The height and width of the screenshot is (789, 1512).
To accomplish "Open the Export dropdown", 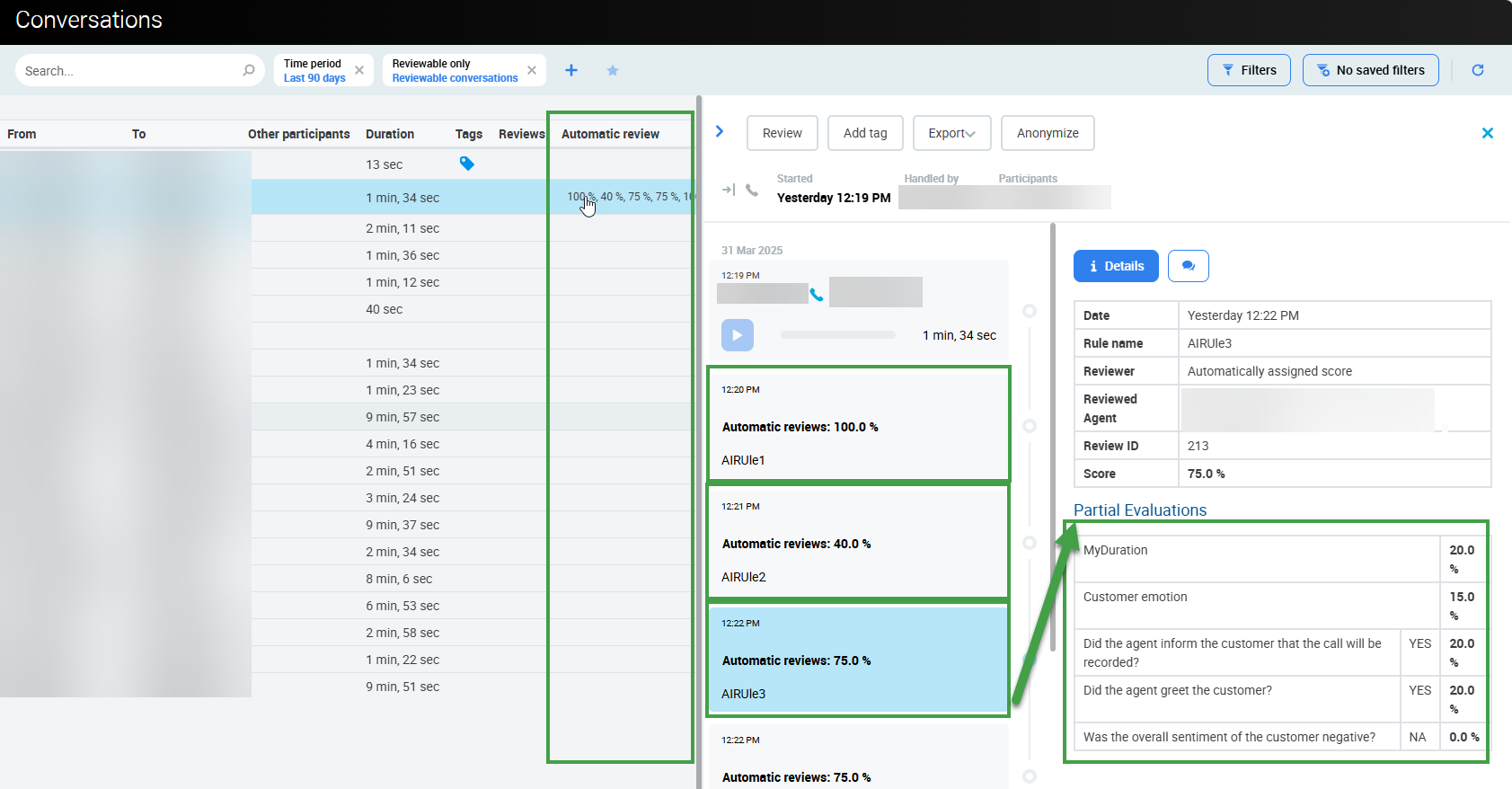I will [x=951, y=133].
